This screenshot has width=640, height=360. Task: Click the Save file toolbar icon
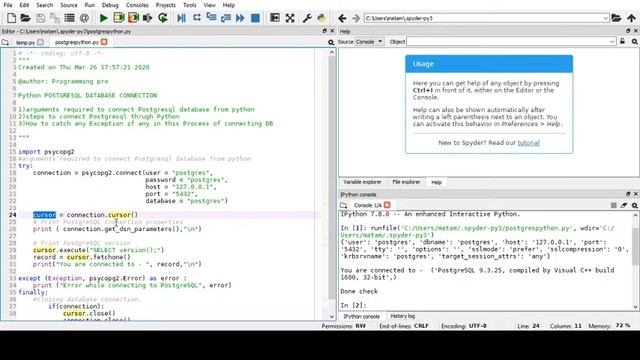pyautogui.click(x=40, y=18)
